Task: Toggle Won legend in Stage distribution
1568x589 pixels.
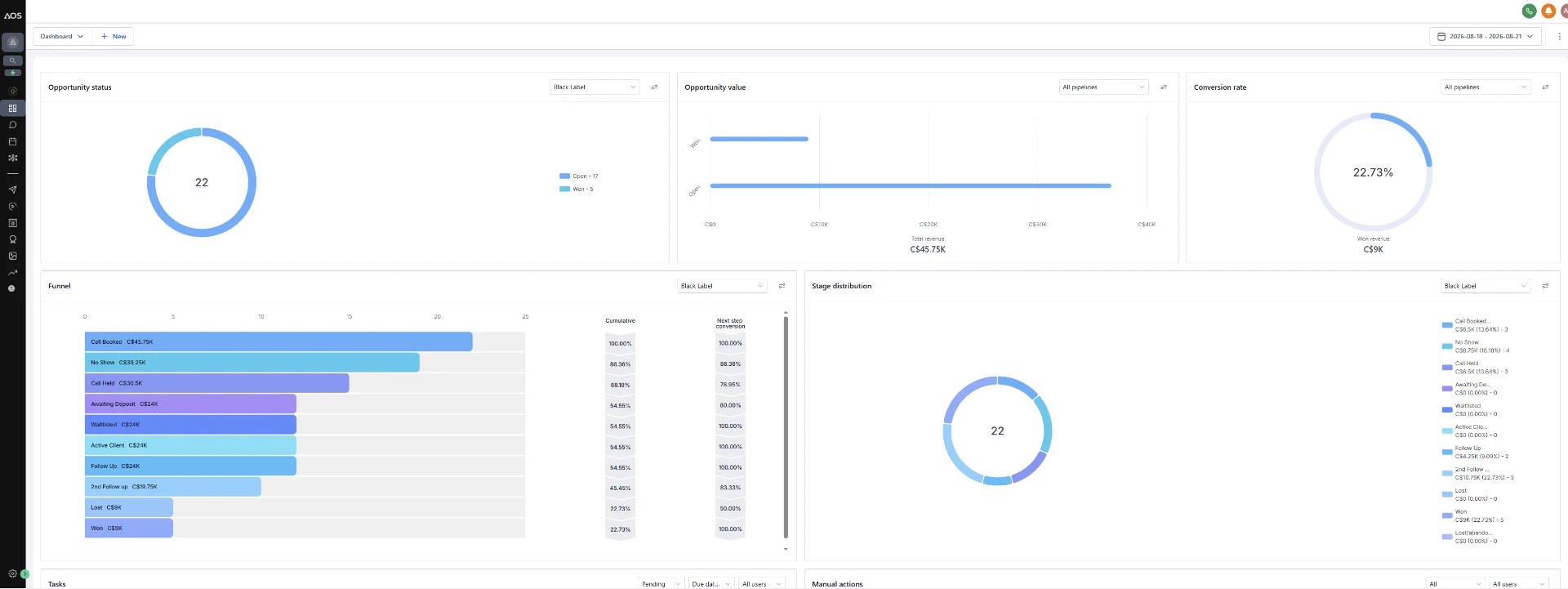Action: (x=1473, y=516)
